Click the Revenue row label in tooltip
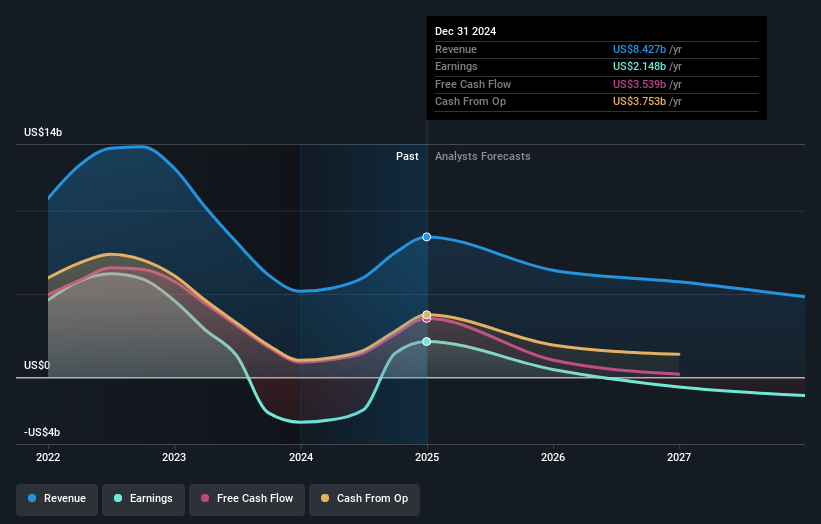Image resolution: width=821 pixels, height=524 pixels. 456,49
